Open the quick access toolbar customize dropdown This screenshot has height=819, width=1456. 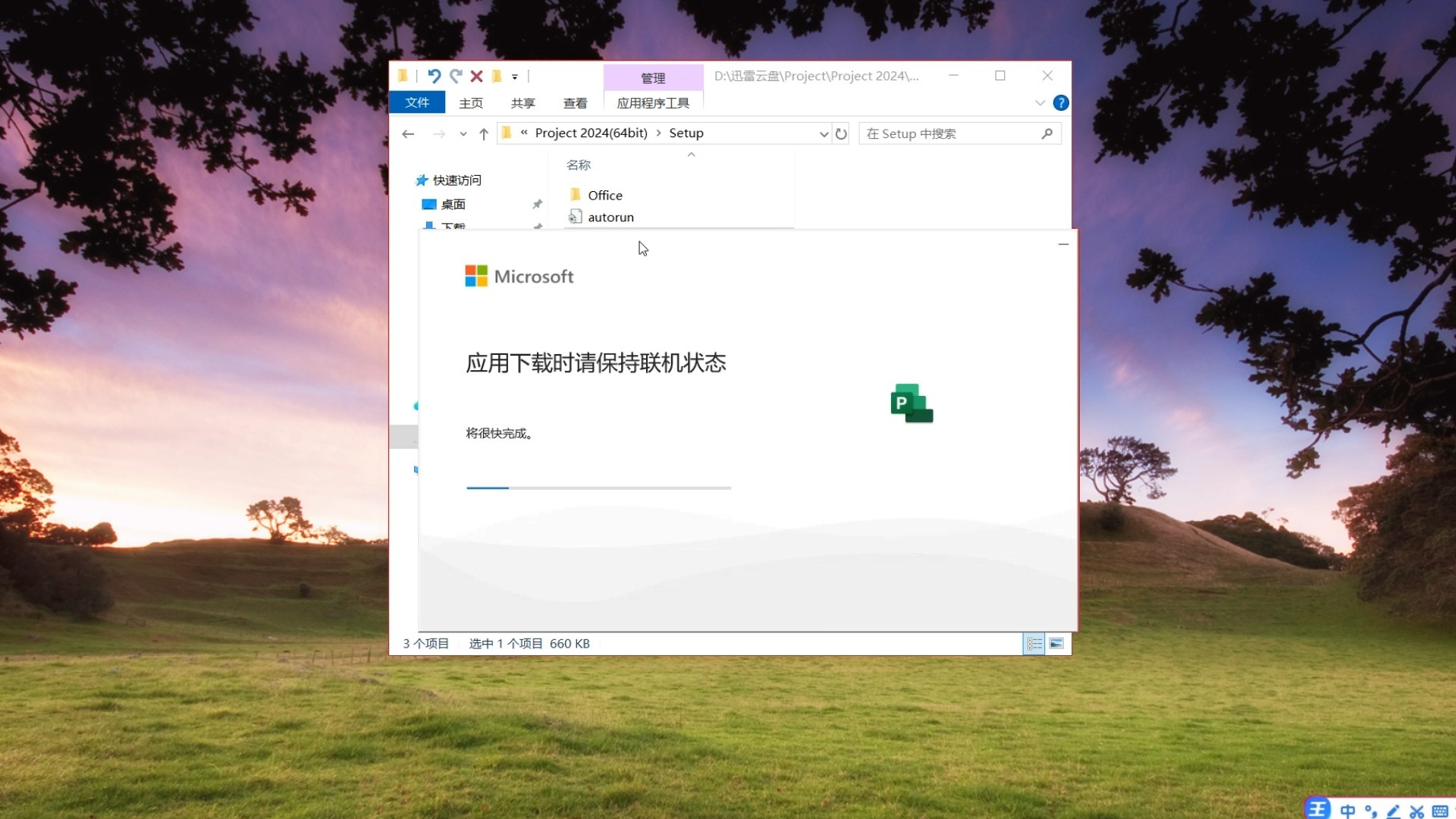click(515, 77)
